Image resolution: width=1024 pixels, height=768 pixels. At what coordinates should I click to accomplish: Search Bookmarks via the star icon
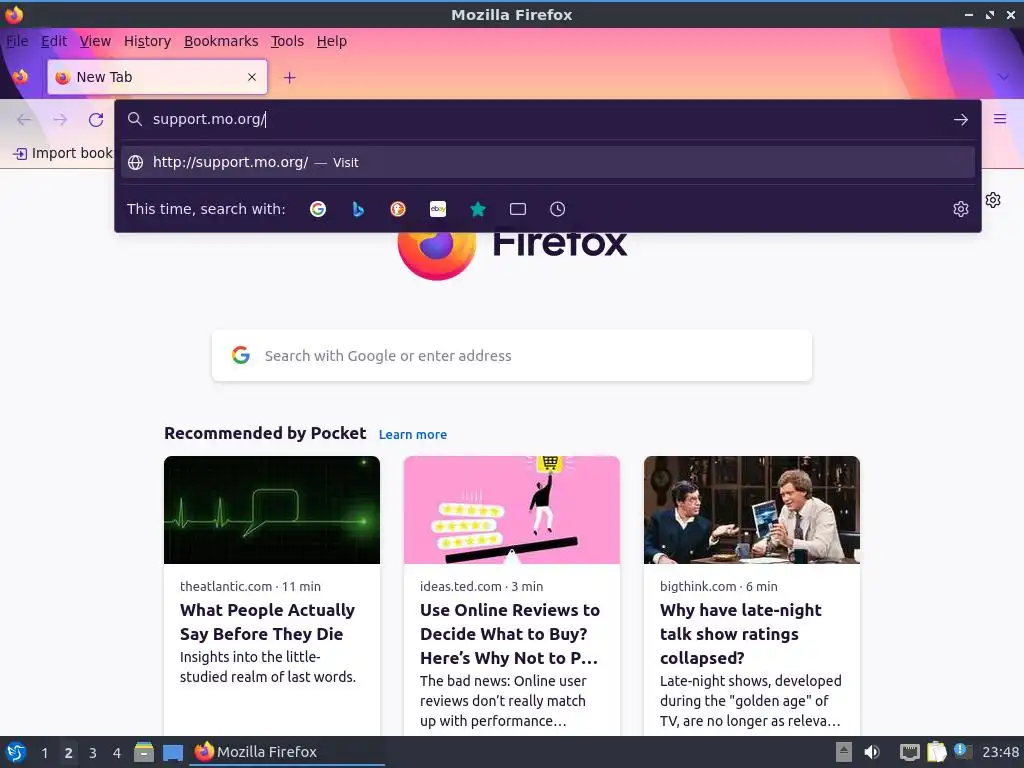478,209
